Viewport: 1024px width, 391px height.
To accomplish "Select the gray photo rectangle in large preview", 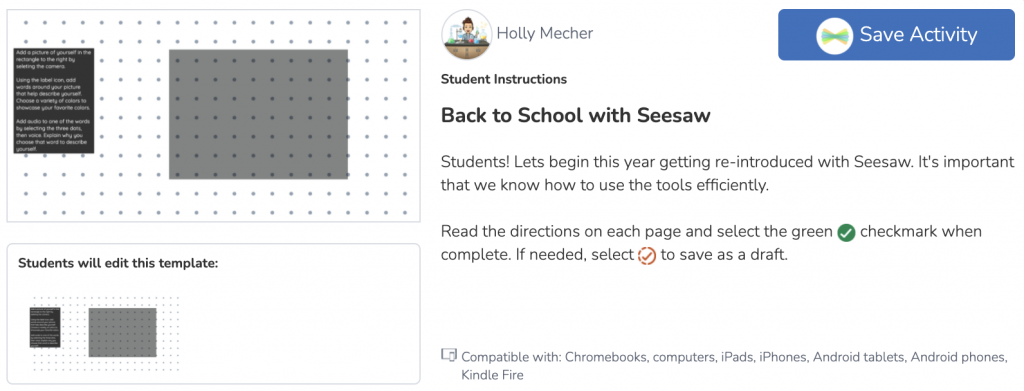I will [259, 114].
